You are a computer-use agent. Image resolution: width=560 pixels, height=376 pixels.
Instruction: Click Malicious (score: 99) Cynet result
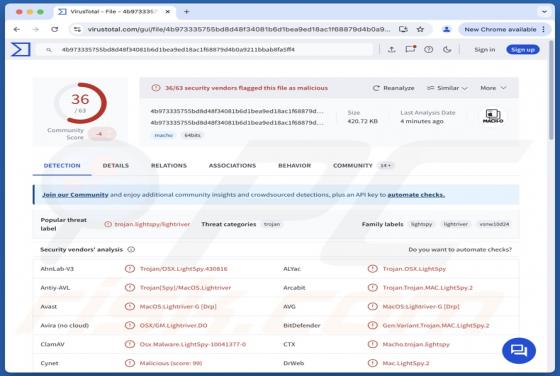[x=171, y=363]
